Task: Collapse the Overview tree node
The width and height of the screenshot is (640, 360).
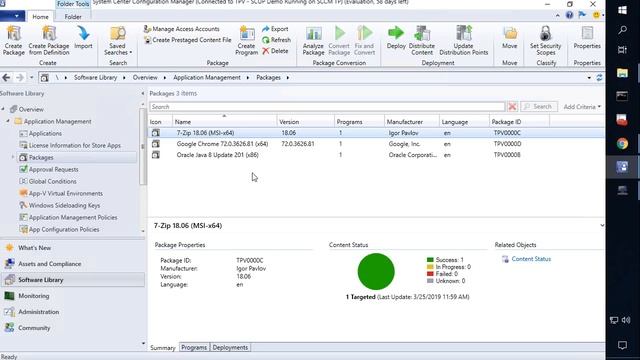Action: coord(3,109)
